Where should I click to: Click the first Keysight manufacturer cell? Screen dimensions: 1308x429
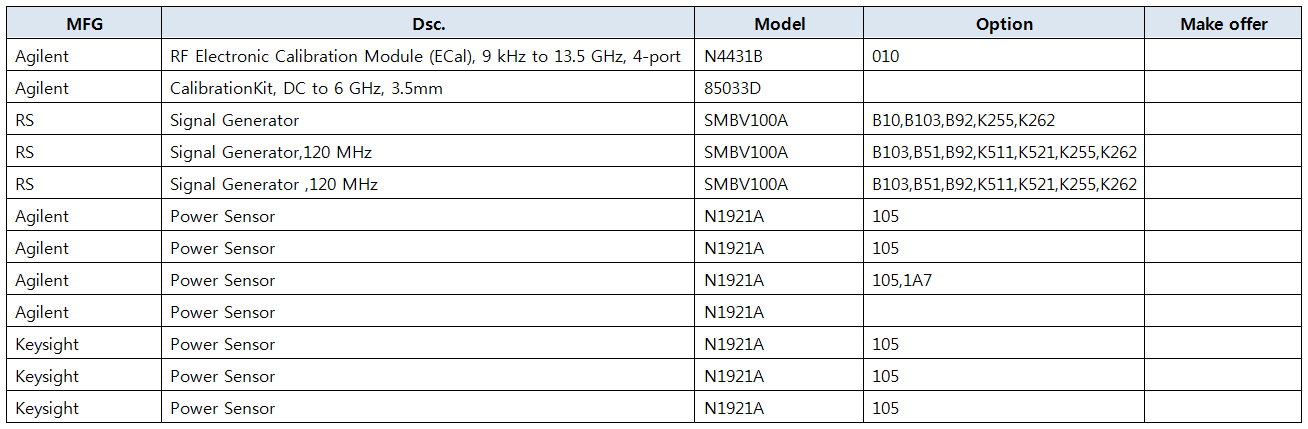47,344
